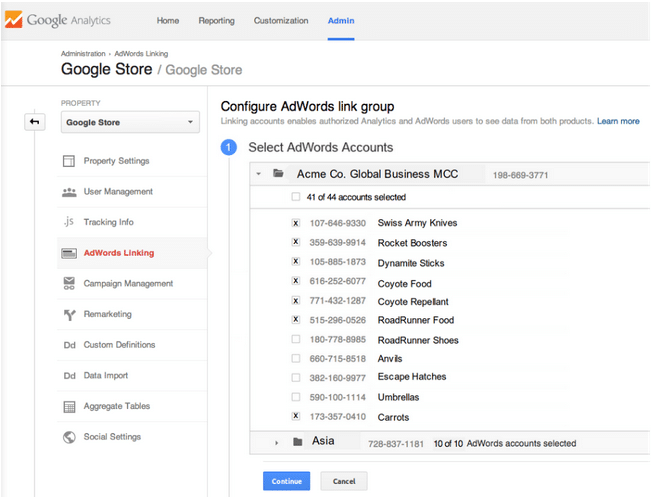The width and height of the screenshot is (654, 498).
Task: Click the Google Store page title
Action: pyautogui.click(x=106, y=69)
